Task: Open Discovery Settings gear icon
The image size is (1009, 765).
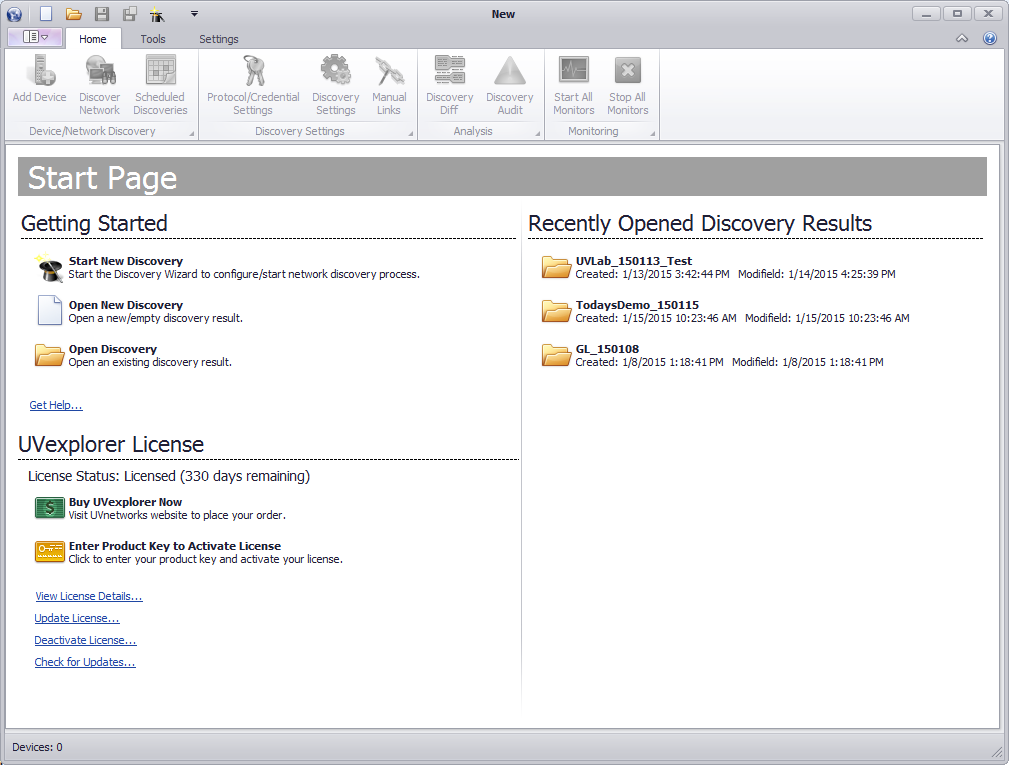Action: [x=335, y=85]
